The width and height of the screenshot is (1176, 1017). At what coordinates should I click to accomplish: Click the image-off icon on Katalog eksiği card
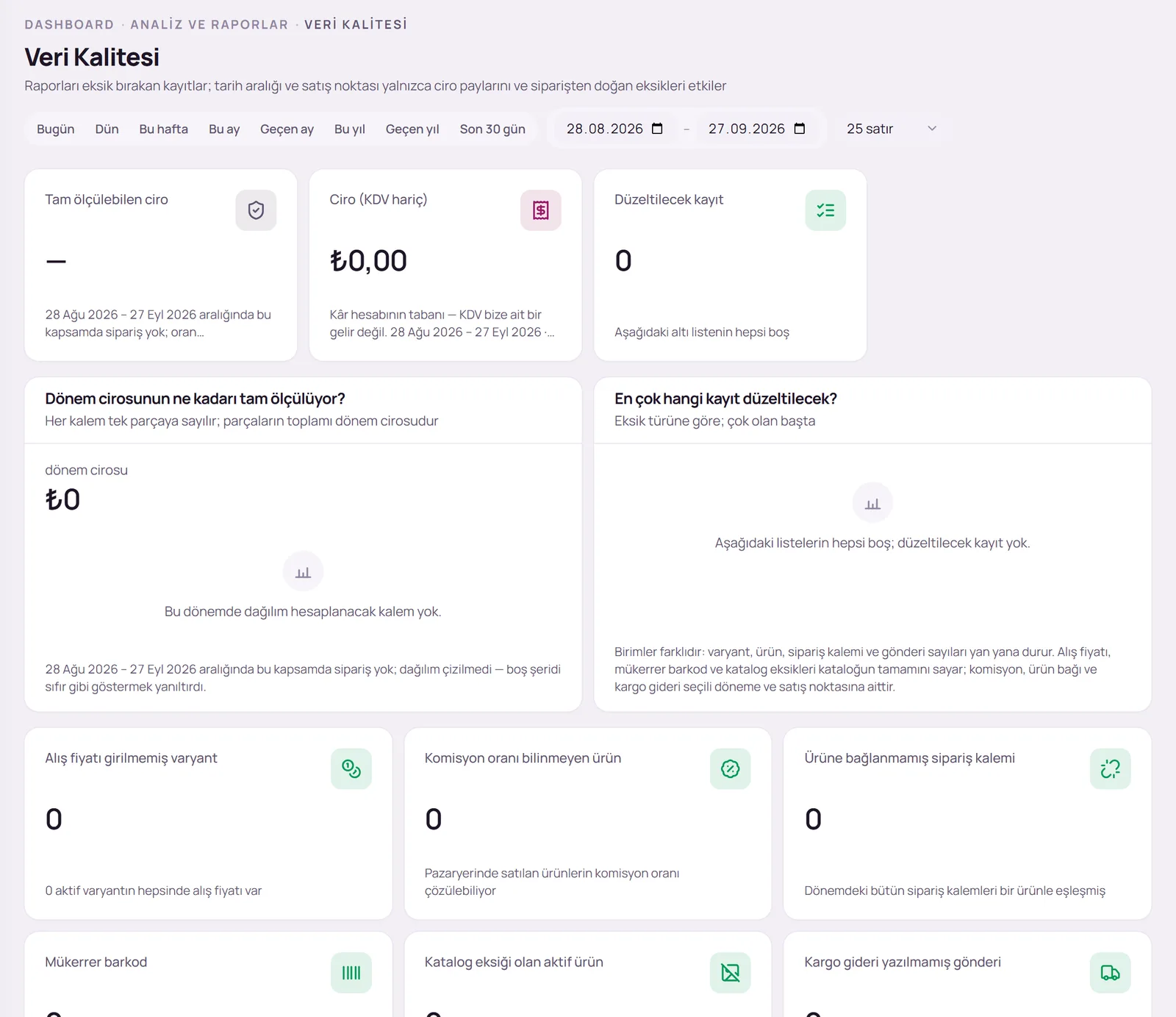731,973
